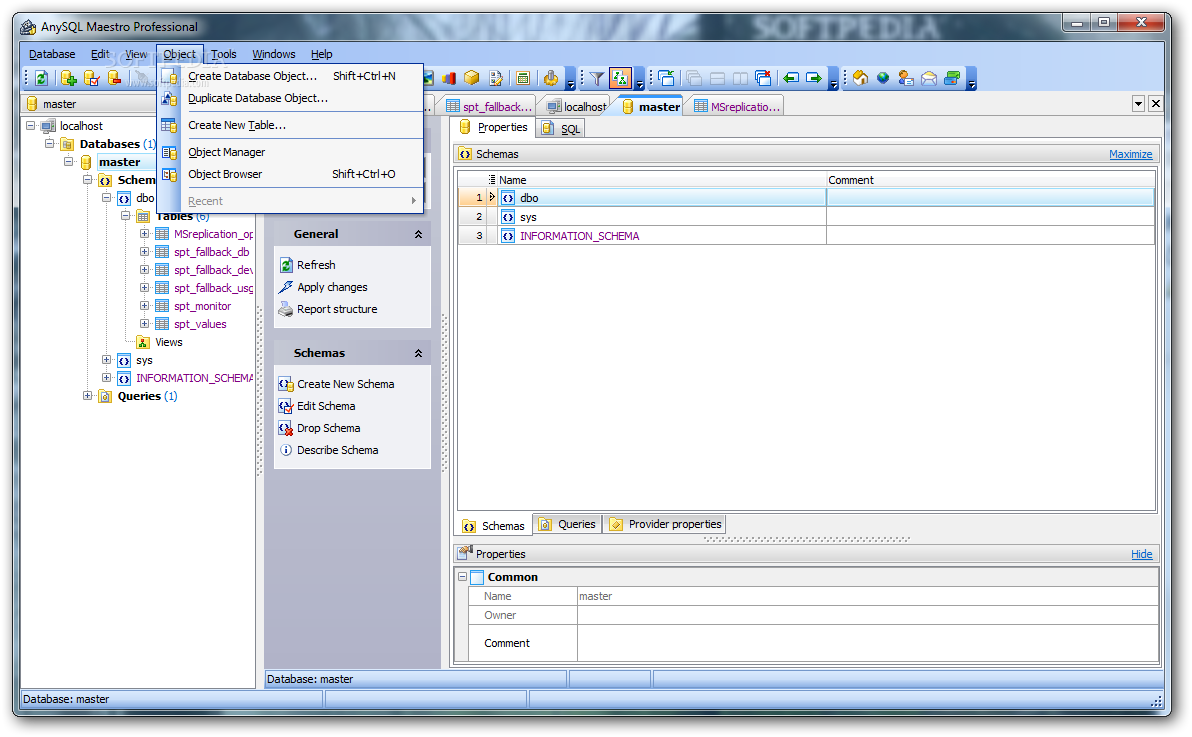
Task: Click the bar chart toolbar icon
Action: 449,78
